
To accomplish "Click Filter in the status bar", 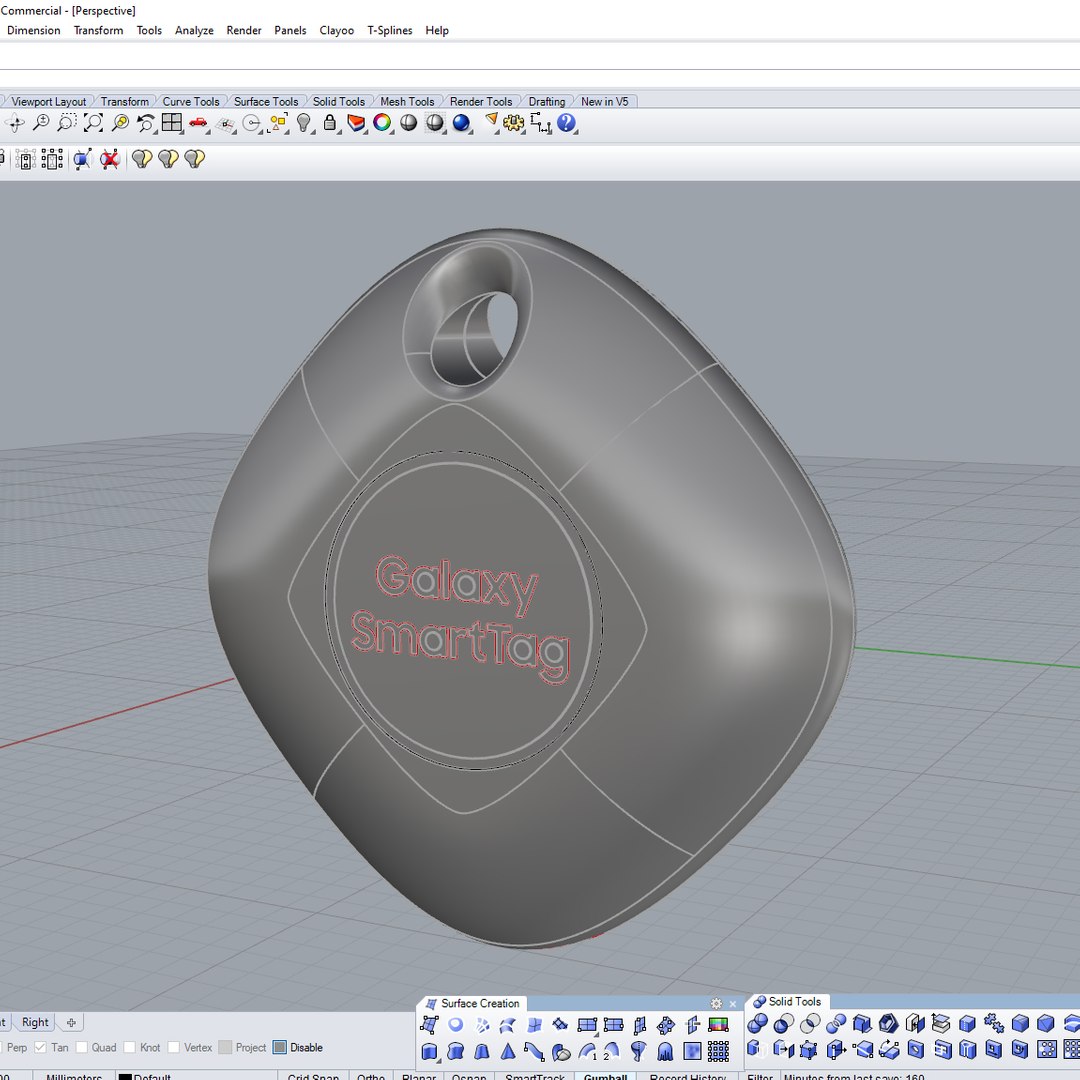I will click(760, 1076).
